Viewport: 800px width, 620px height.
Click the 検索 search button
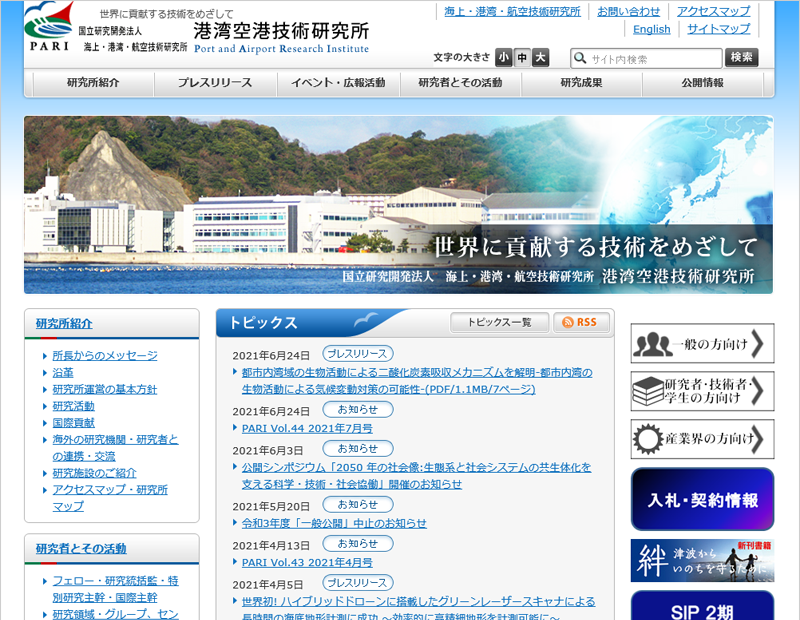pos(742,58)
